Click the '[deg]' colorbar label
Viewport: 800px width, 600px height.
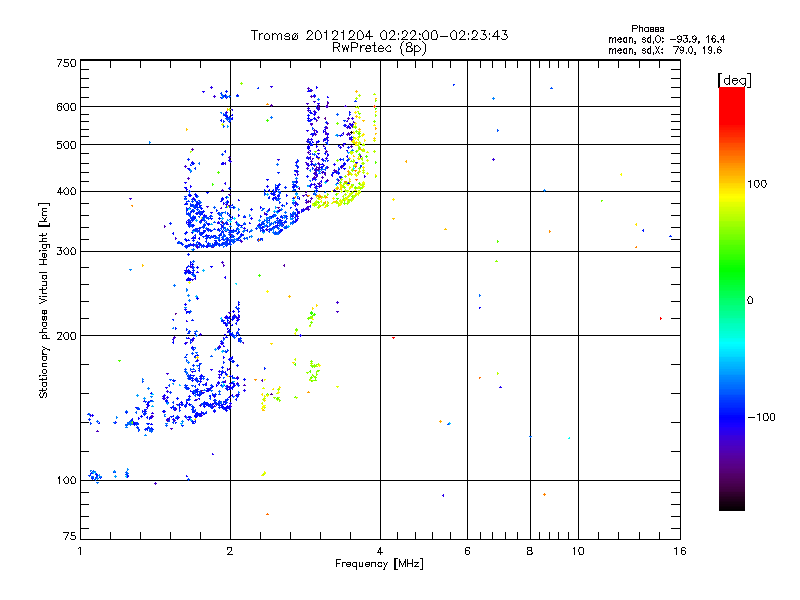[x=734, y=80]
